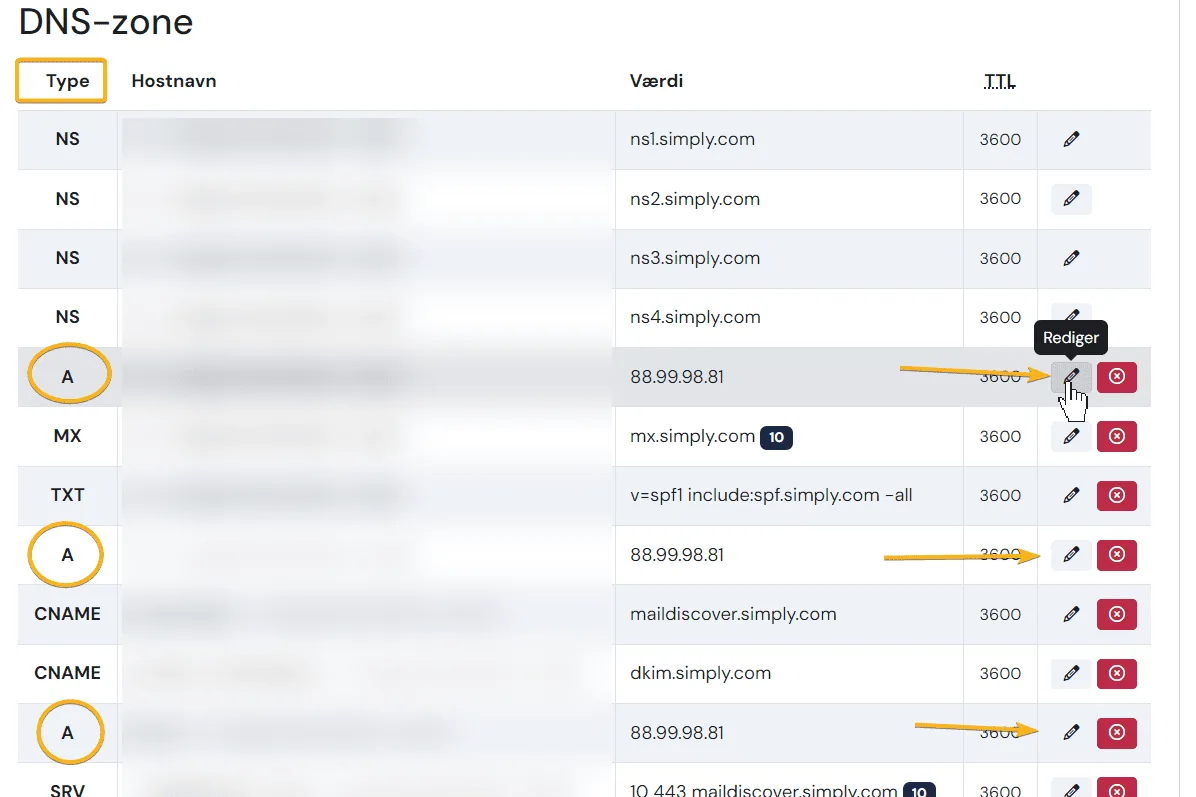Edit the ns3.simply.com NS record
Viewport: 1196px width, 797px height.
click(1071, 259)
